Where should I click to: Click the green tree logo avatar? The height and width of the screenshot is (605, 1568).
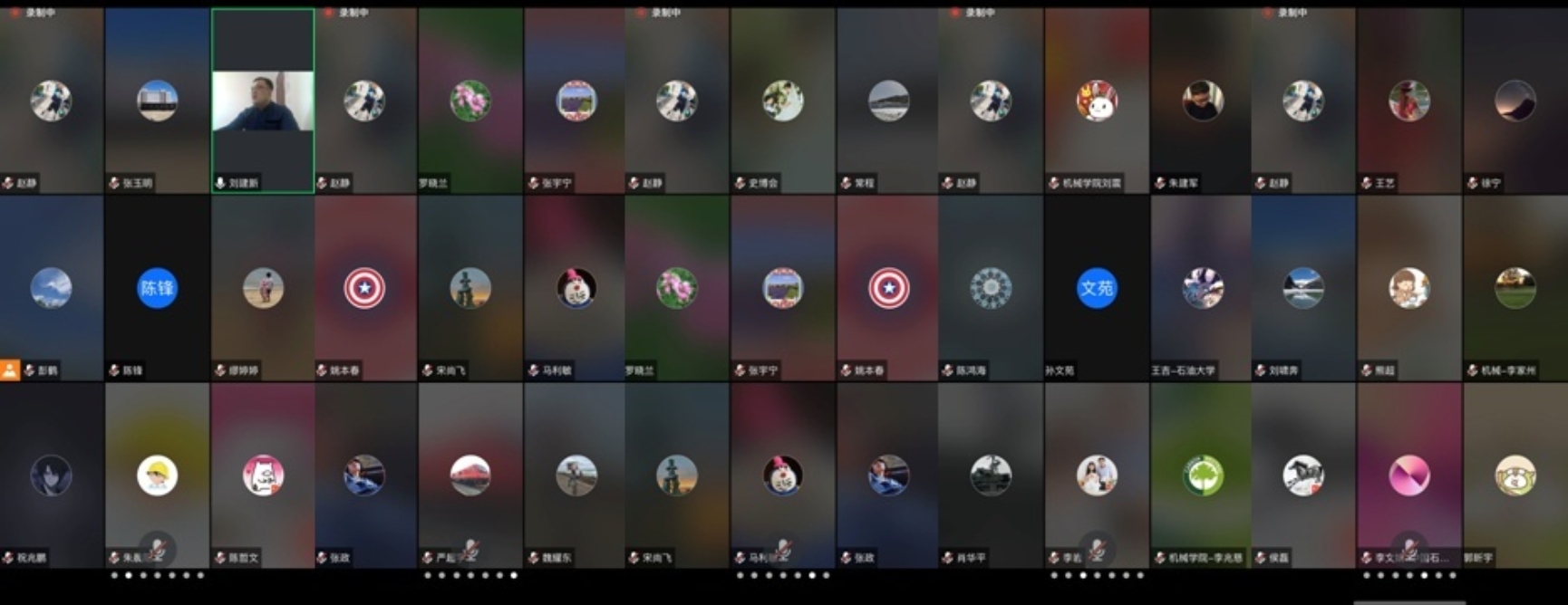(1202, 475)
